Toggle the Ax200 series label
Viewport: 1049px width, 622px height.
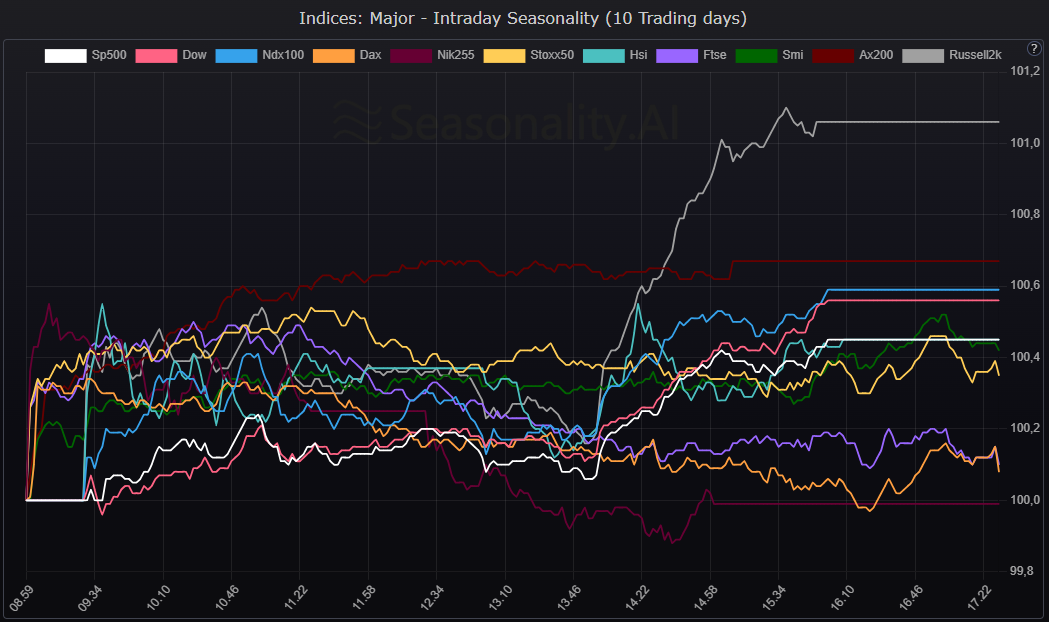pyautogui.click(x=876, y=55)
